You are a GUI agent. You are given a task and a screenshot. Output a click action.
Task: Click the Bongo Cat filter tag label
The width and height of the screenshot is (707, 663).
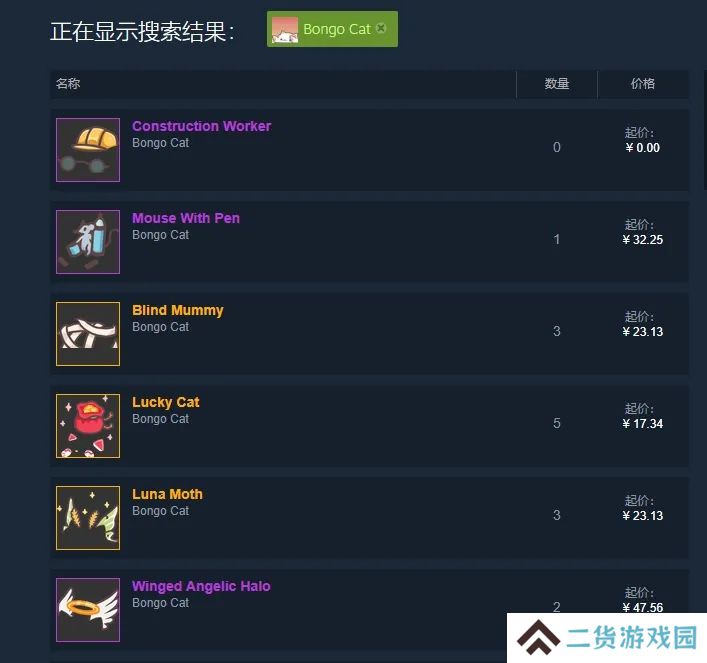click(337, 29)
